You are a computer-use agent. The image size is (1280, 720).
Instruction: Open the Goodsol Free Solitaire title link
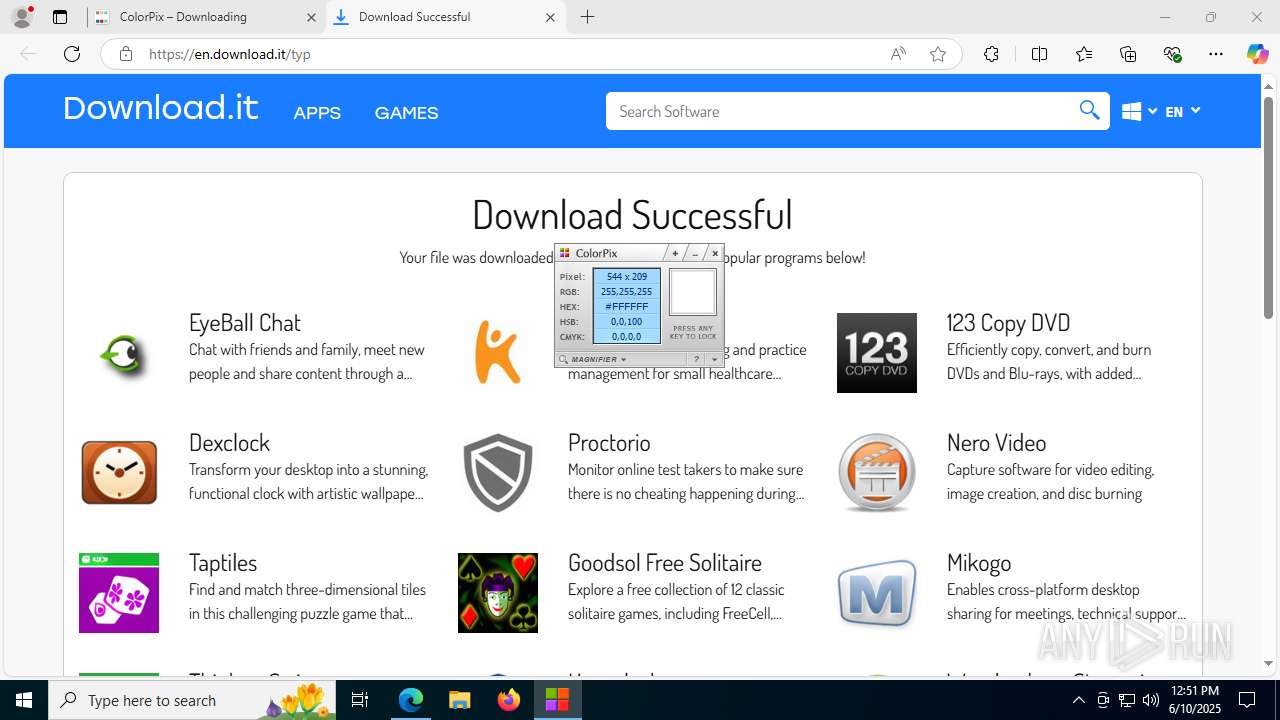(x=665, y=562)
